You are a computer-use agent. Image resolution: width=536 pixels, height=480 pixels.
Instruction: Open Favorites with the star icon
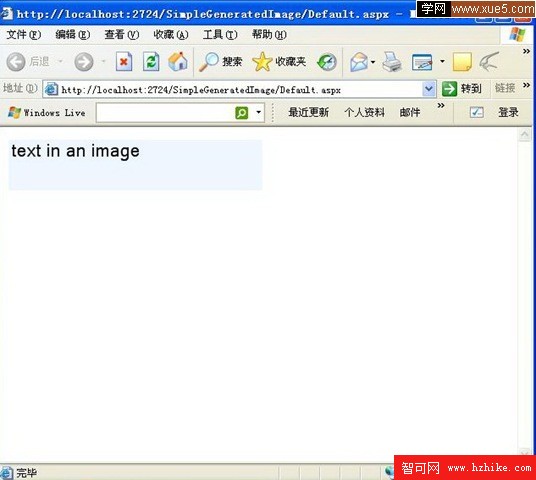(262, 62)
